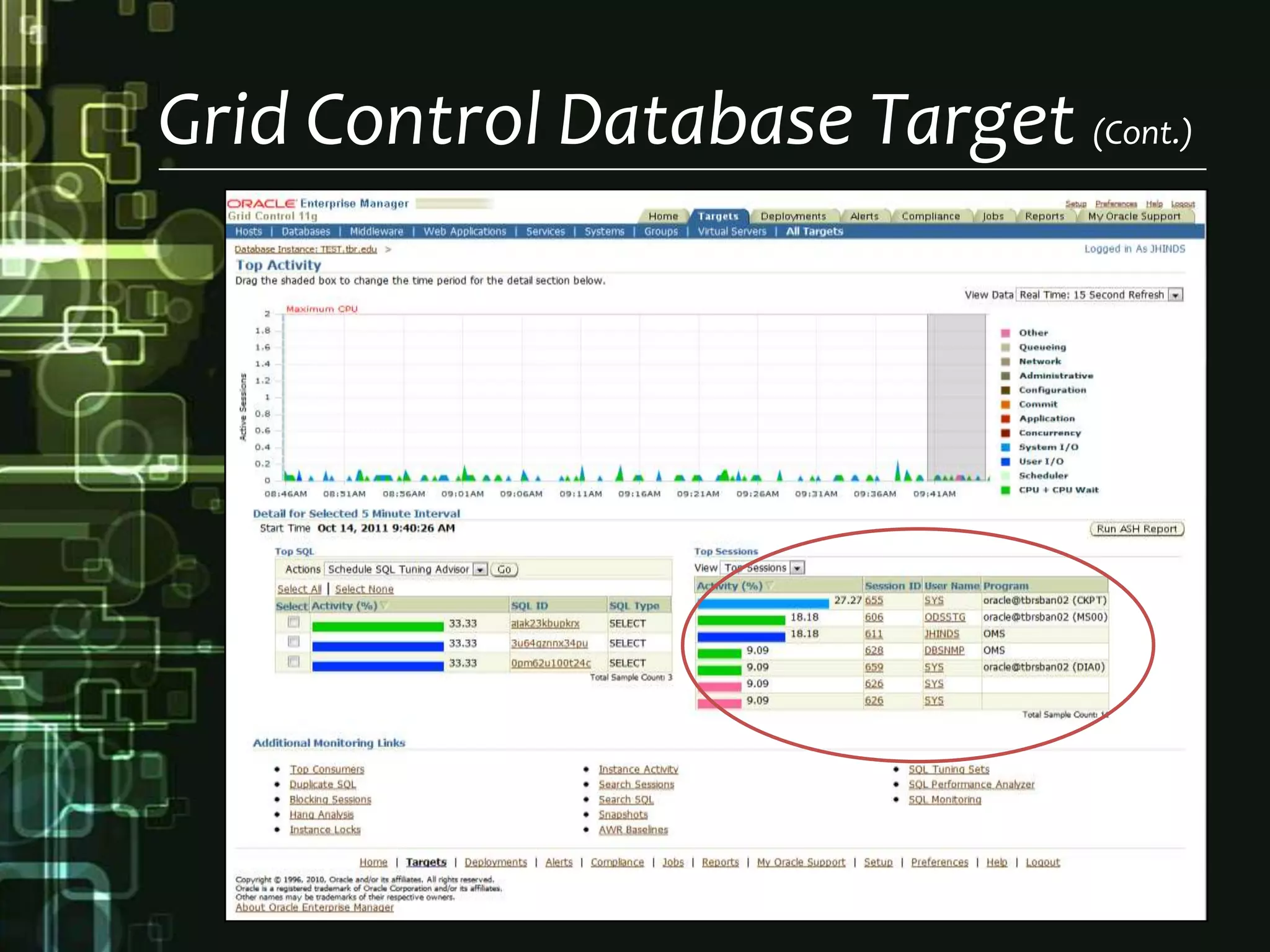Open the Home tab
This screenshot has width=1270, height=952.
[663, 216]
